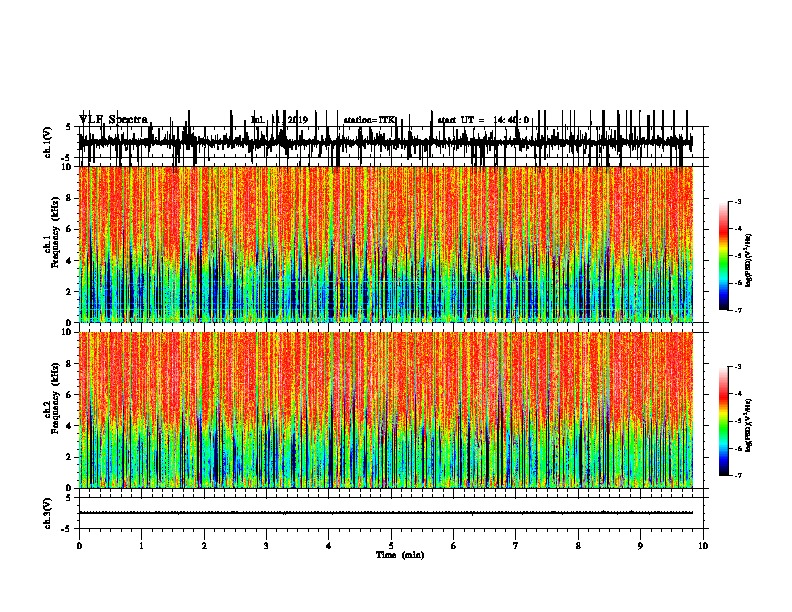Viewport: 792px width, 612px height.
Task: Click the ch.1 voltage waveform trace
Action: [385, 142]
